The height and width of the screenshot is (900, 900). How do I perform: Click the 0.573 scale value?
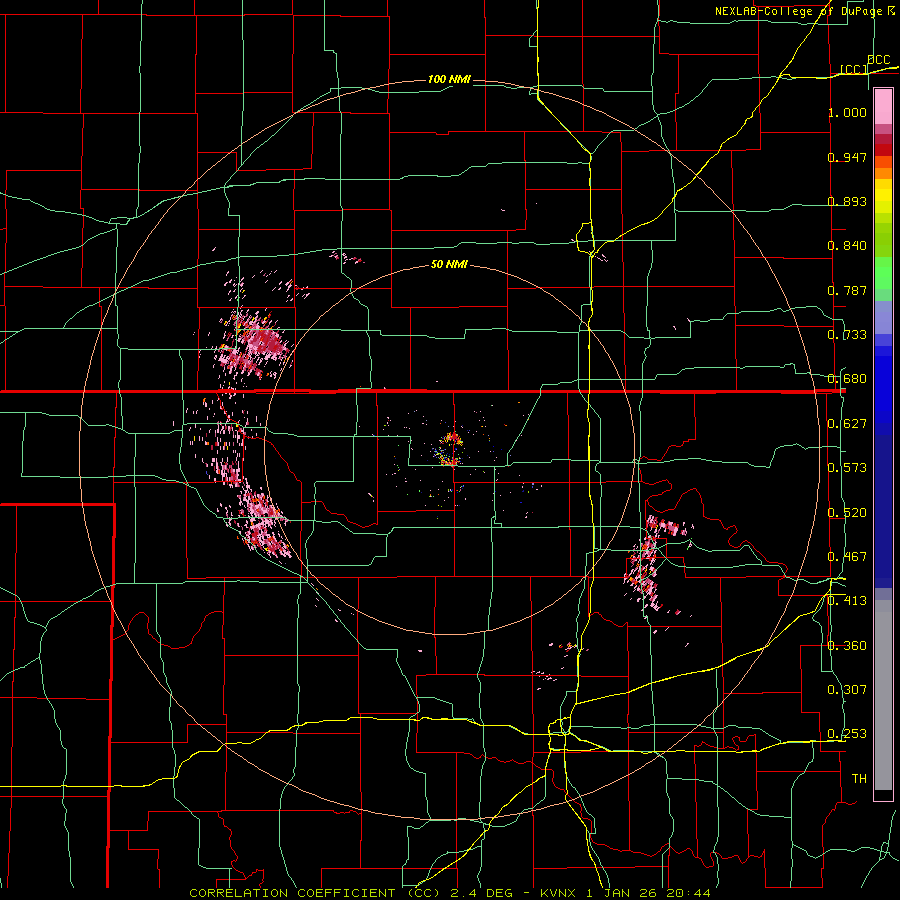[847, 468]
